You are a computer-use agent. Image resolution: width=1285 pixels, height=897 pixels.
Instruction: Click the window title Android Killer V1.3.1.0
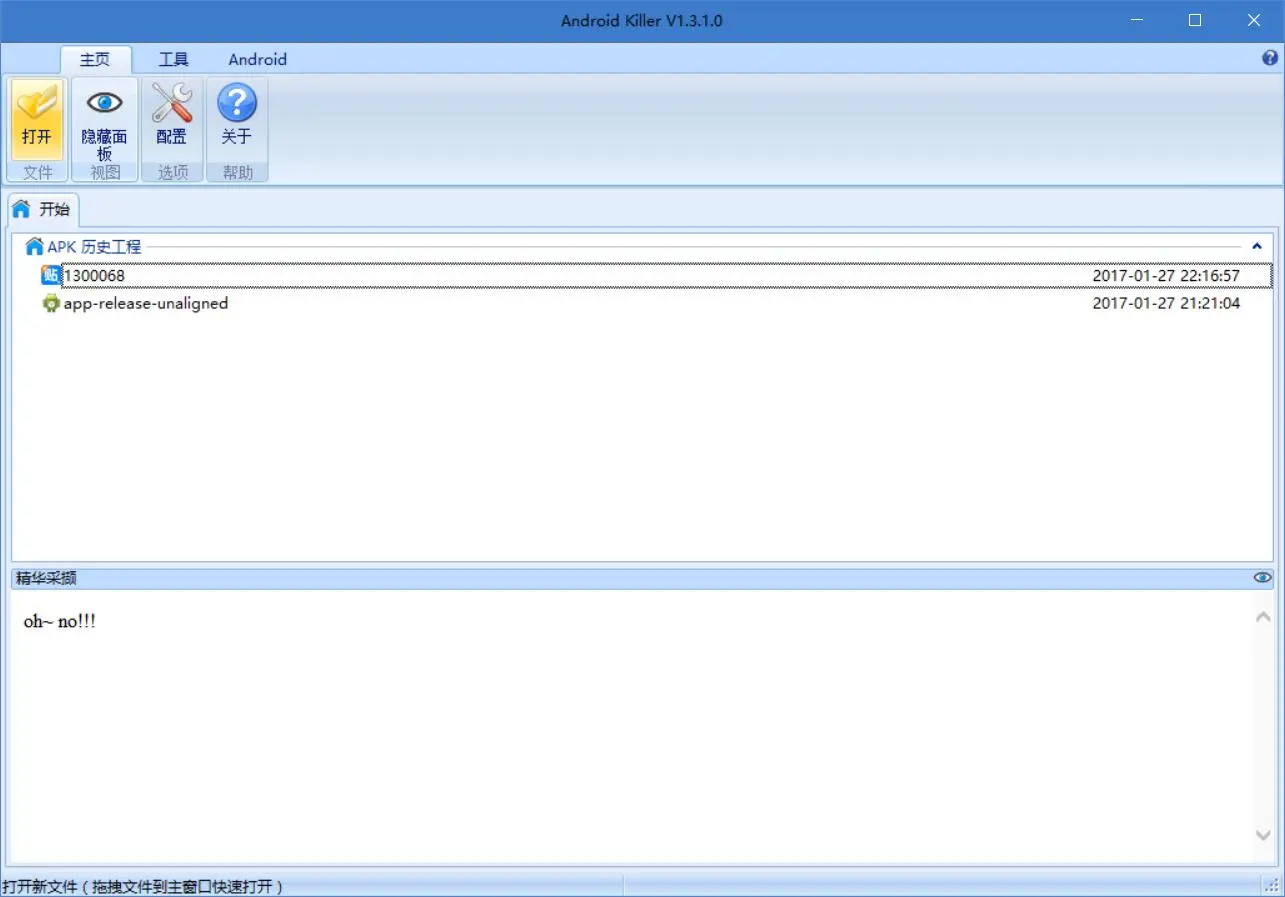(642, 21)
